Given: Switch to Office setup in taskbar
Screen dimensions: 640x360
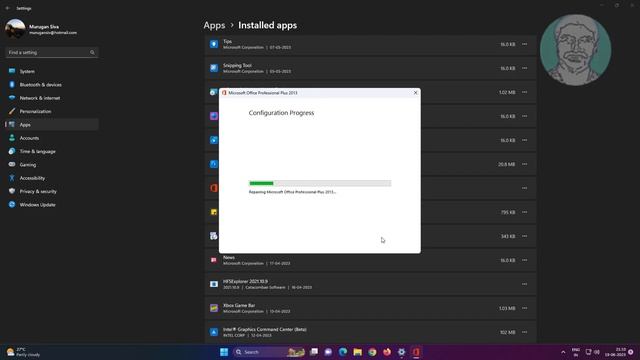Looking at the screenshot, I should [416, 352].
